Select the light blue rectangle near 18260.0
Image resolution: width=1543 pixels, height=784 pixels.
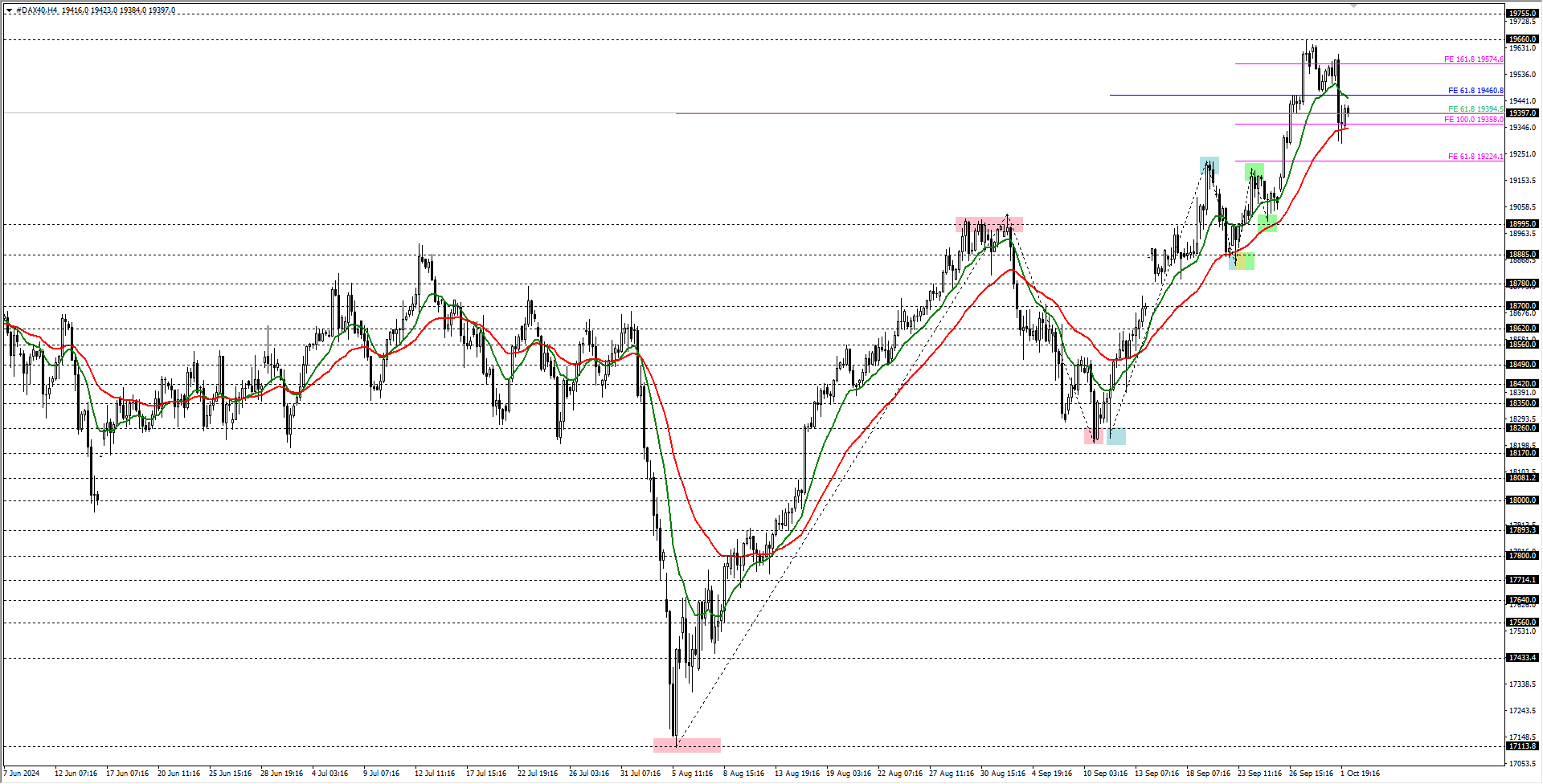coord(1116,436)
